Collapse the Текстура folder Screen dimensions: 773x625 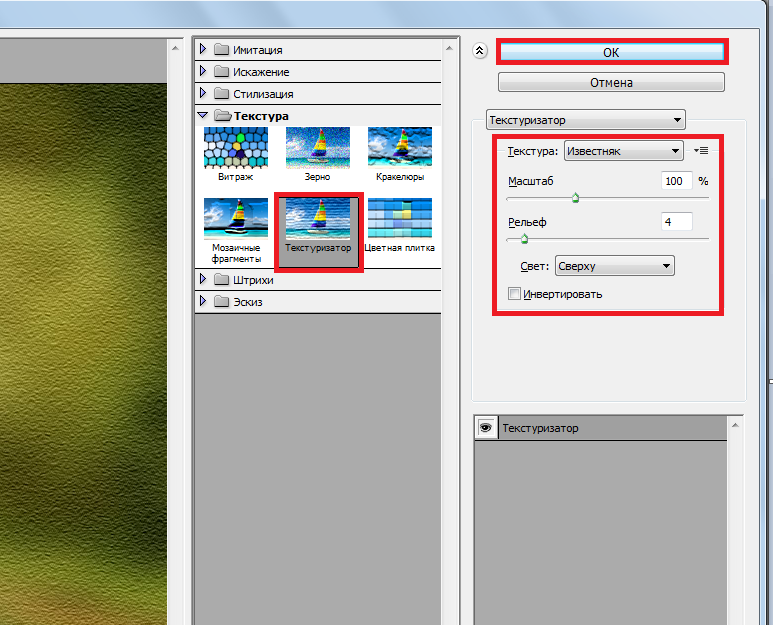[204, 116]
